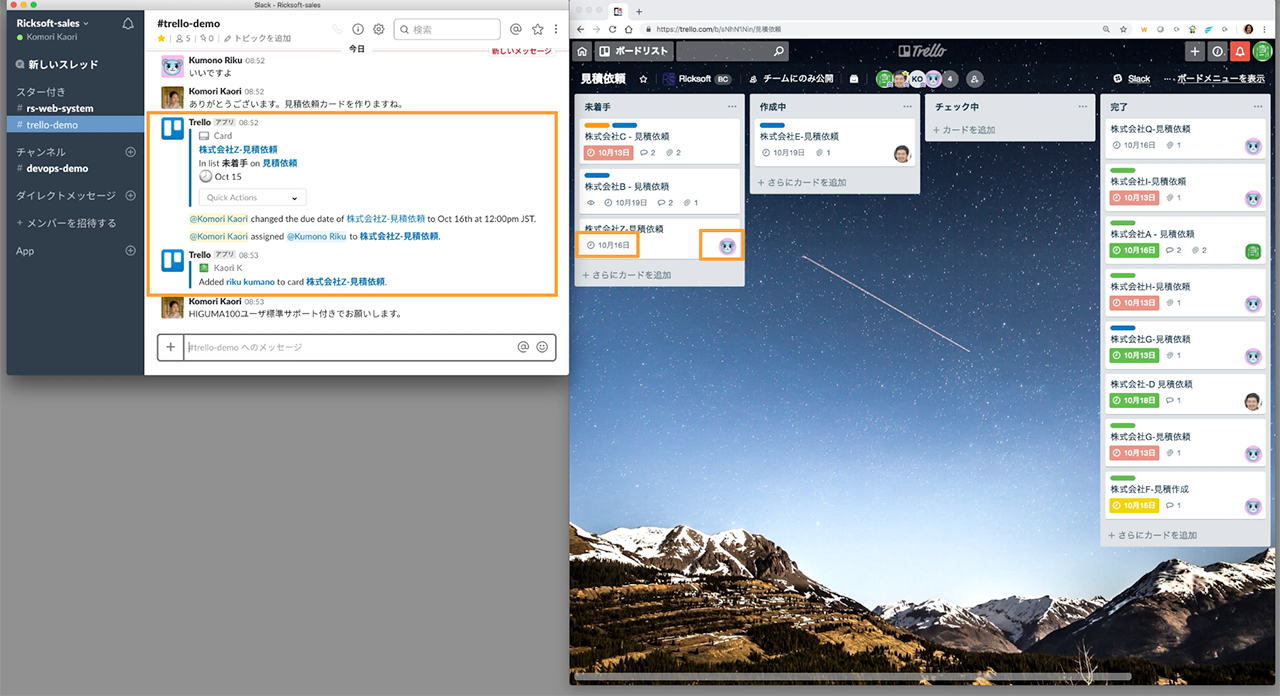Toggle 10月15日 due badge on 株式会社F card
This screenshot has height=696, width=1280.
click(1133, 506)
